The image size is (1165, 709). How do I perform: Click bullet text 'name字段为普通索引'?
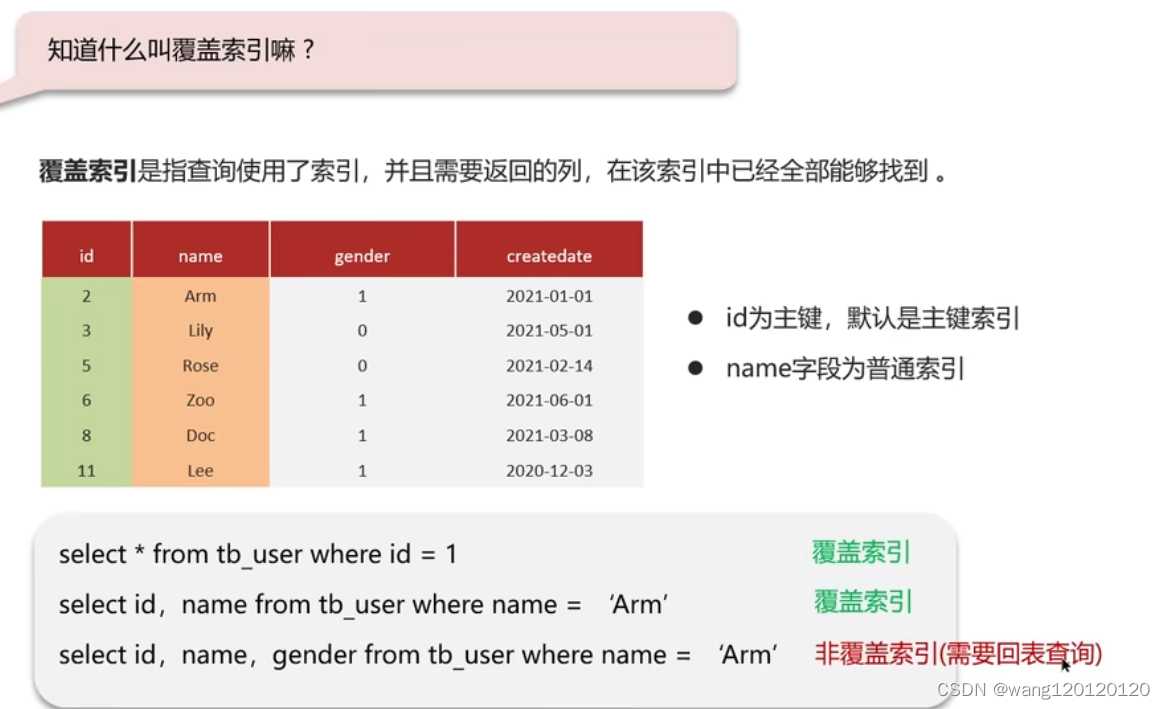845,369
